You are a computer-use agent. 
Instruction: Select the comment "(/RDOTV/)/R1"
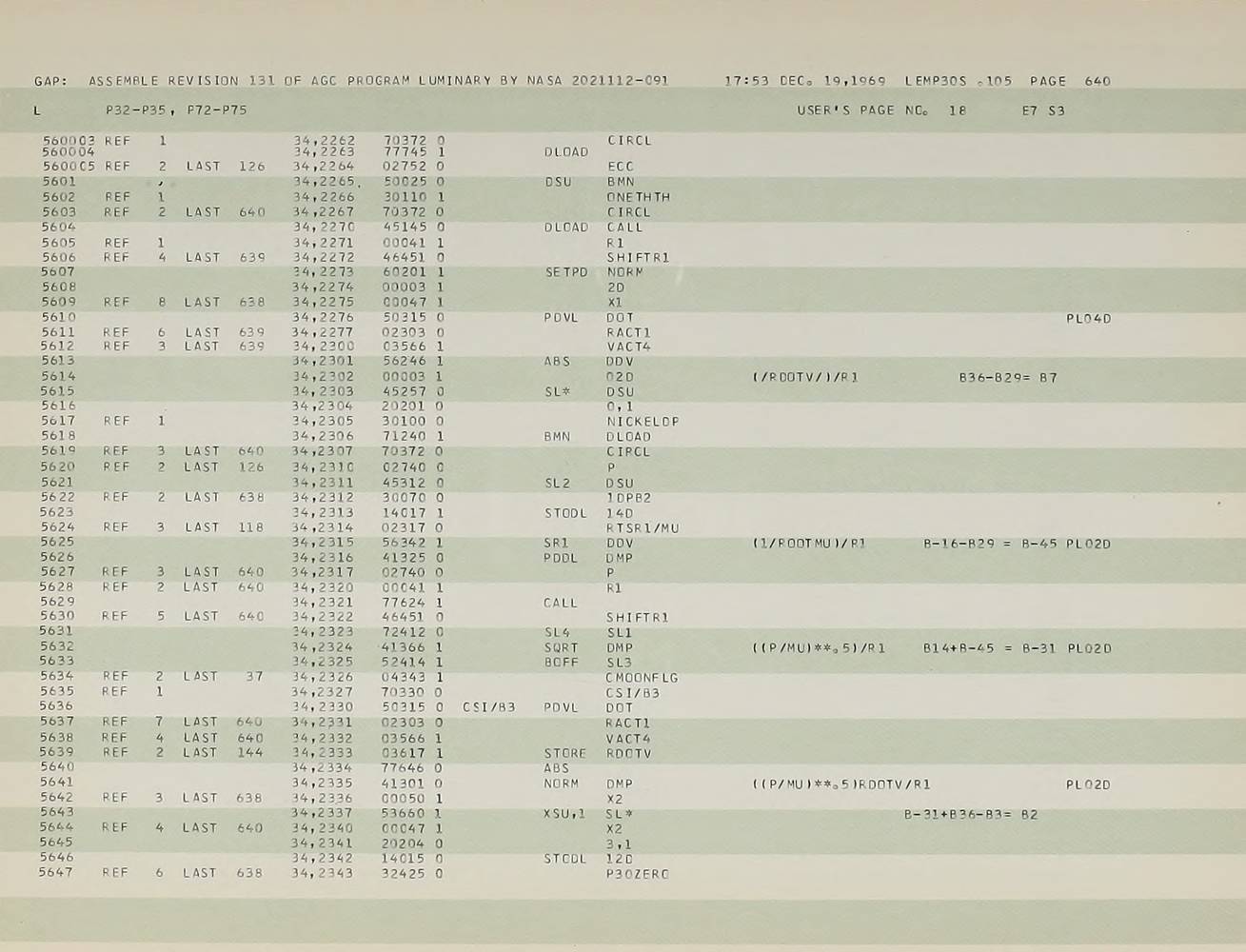click(805, 378)
